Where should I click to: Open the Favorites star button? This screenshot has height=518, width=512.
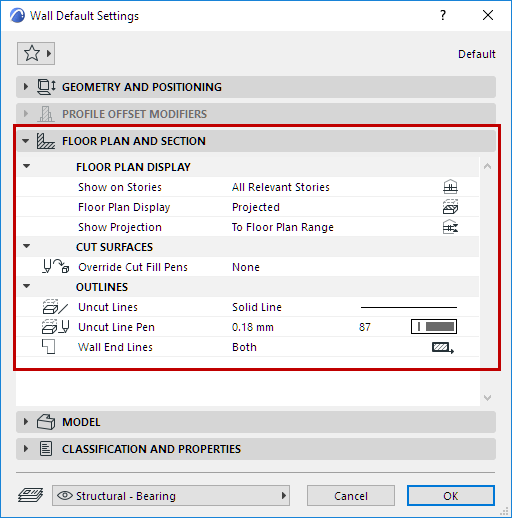click(x=36, y=53)
